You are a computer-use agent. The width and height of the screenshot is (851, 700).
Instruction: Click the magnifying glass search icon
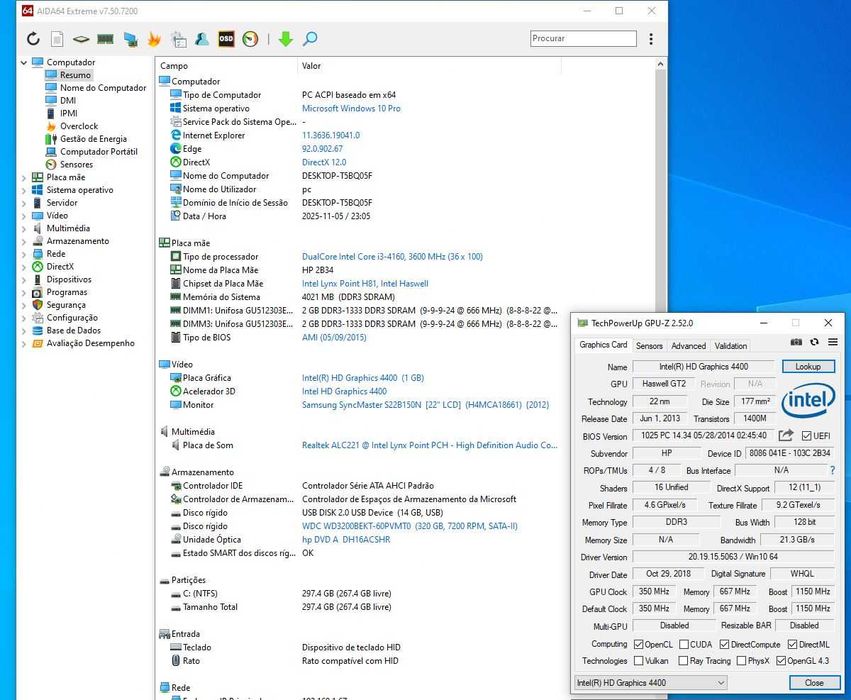coord(310,39)
